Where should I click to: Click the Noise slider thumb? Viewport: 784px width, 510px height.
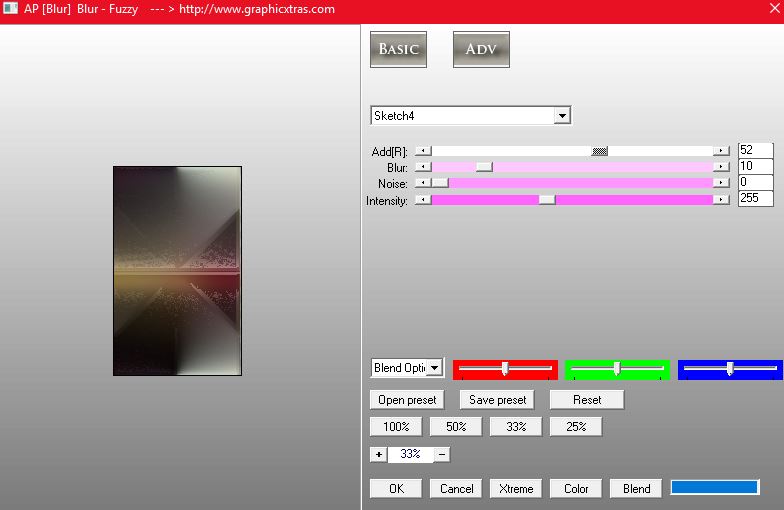tap(440, 183)
